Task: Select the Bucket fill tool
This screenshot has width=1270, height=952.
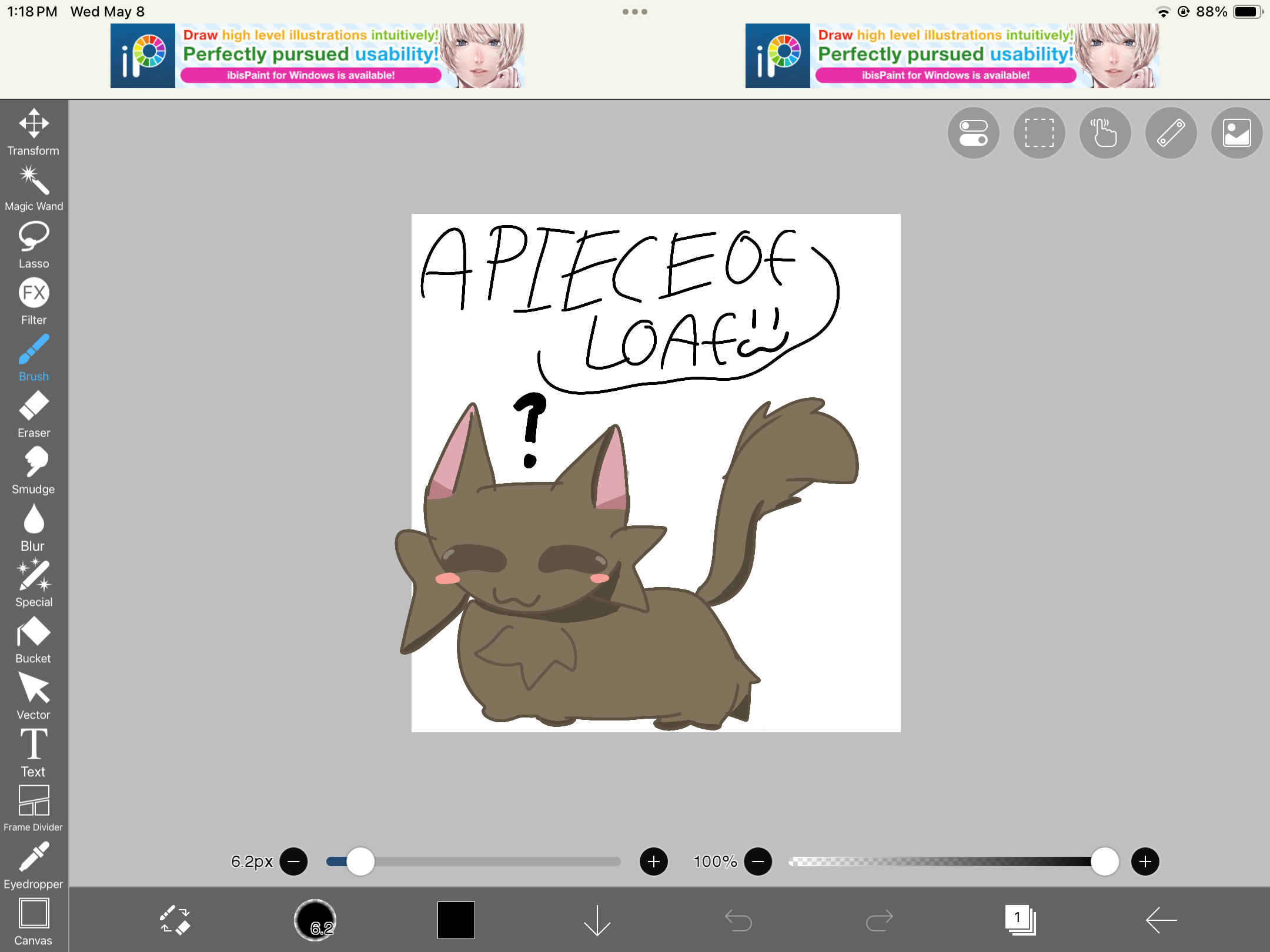Action: [34, 638]
